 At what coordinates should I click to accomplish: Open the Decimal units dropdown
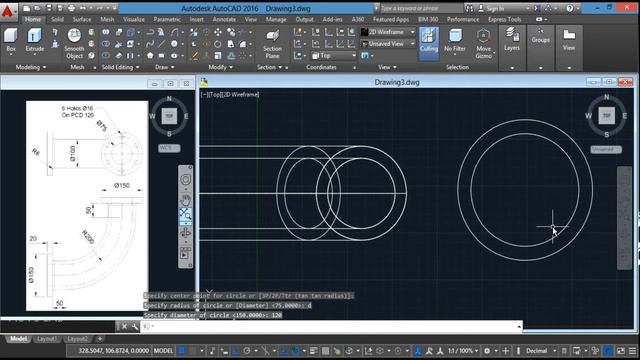[540, 351]
